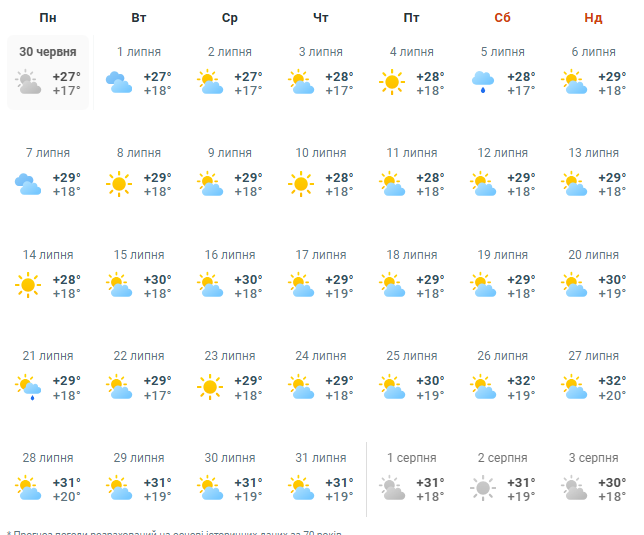Click the Сб weekday column header
644x535 pixels.
(x=503, y=18)
